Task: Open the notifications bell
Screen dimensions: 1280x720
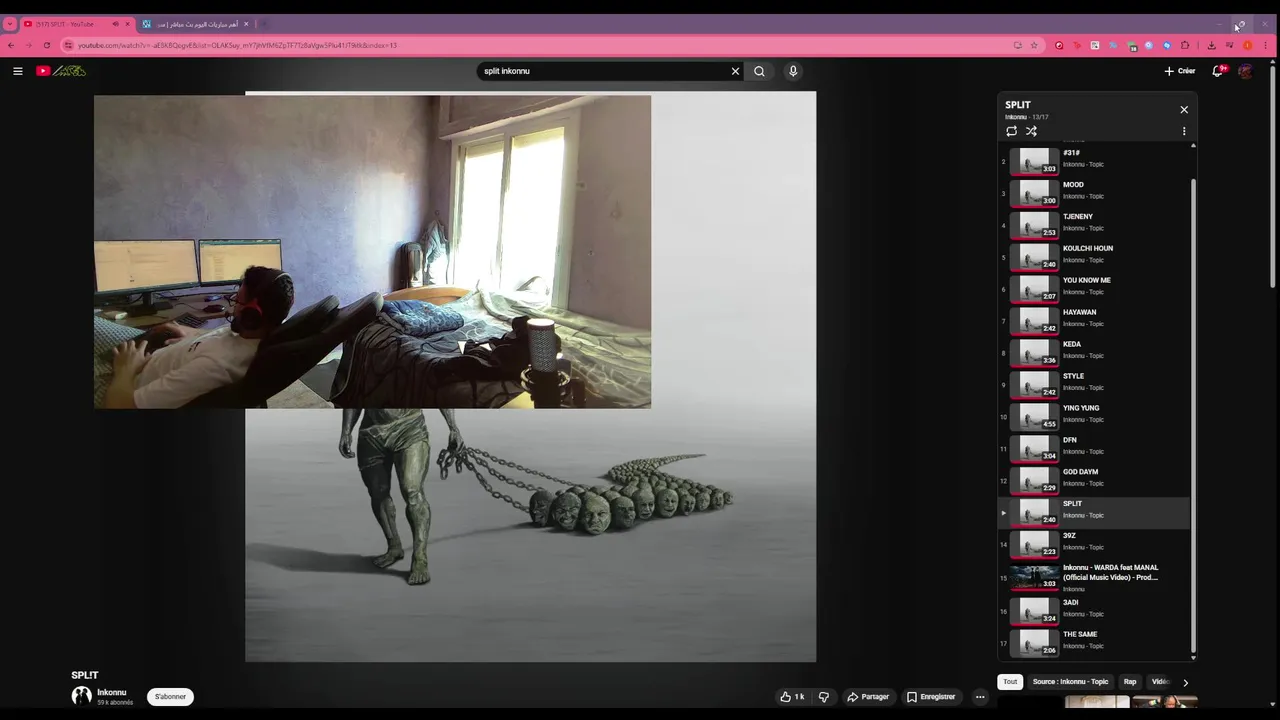Action: coord(1218,71)
